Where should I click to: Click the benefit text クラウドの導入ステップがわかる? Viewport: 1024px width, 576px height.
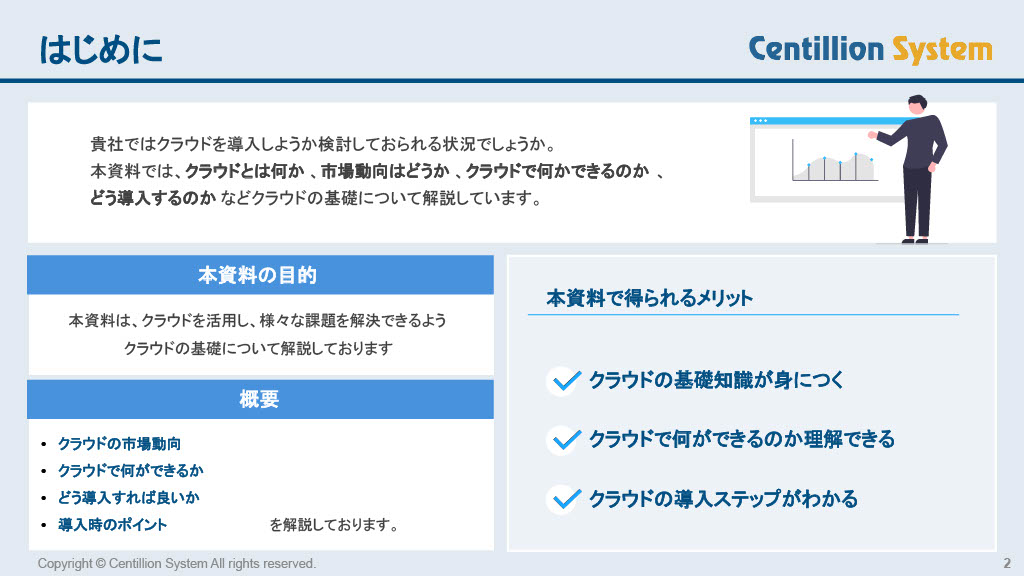pyautogui.click(x=723, y=499)
